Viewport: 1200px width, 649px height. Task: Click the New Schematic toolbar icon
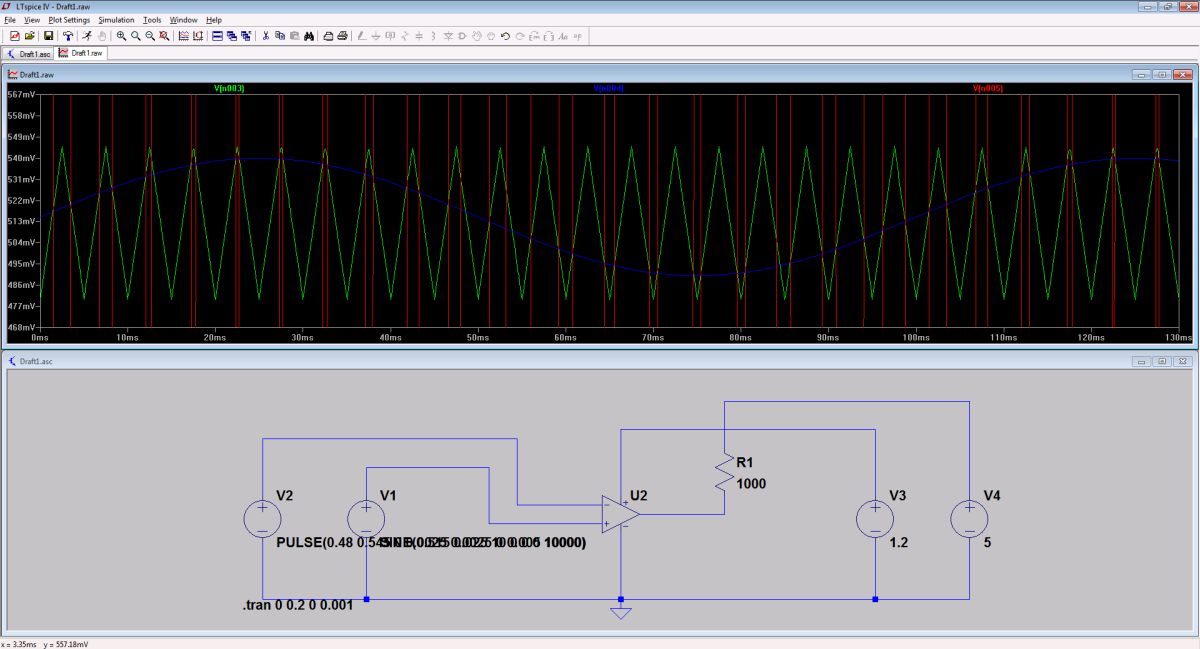(14, 36)
